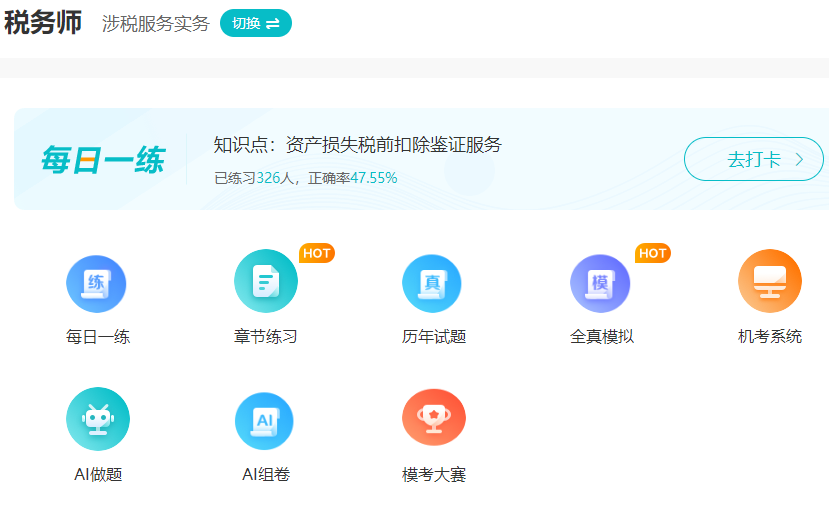Open the 章节练习 chapter practice icon
This screenshot has height=514, width=829.
(x=265, y=283)
